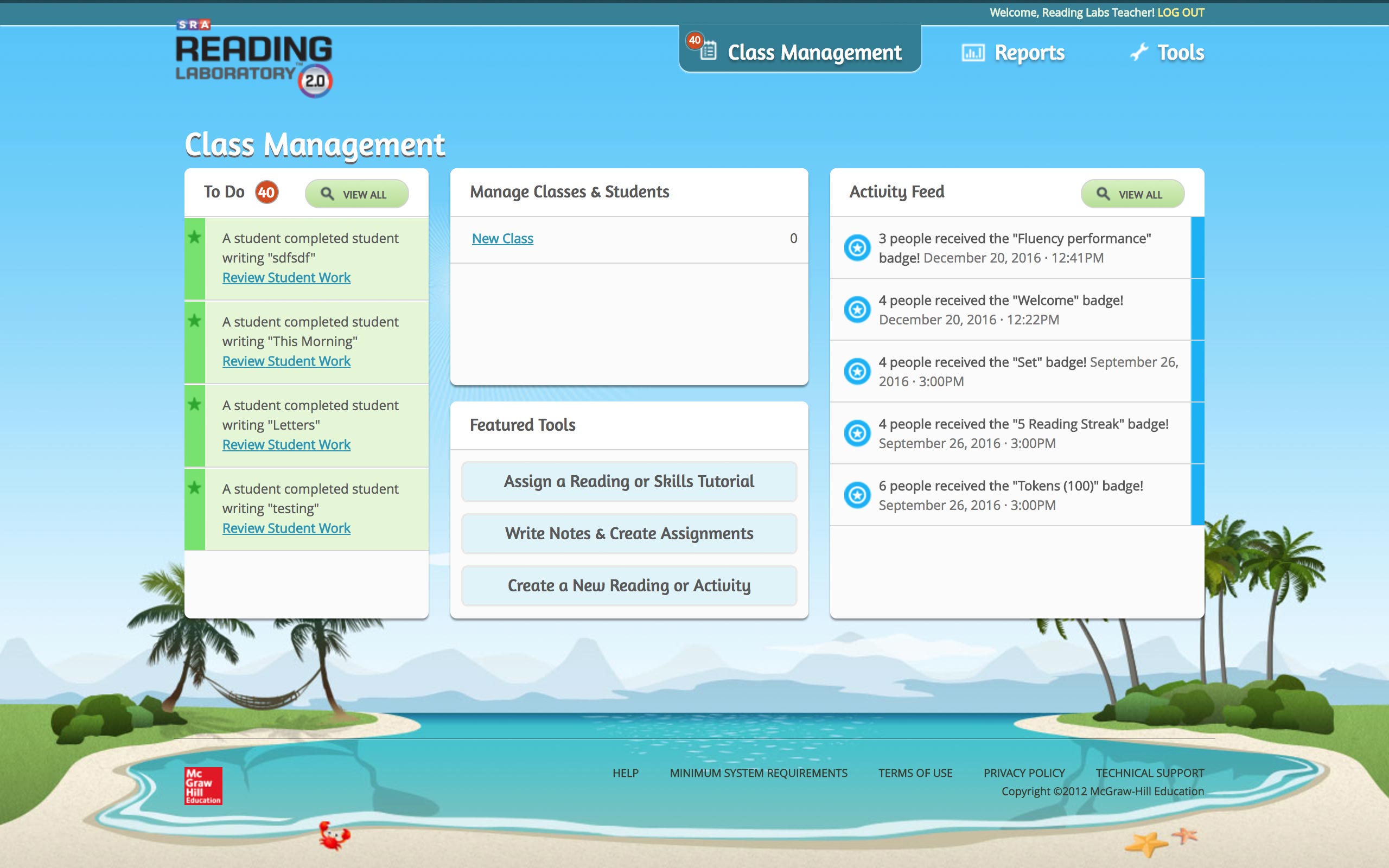
Task: Open the New Class link
Action: click(x=502, y=238)
